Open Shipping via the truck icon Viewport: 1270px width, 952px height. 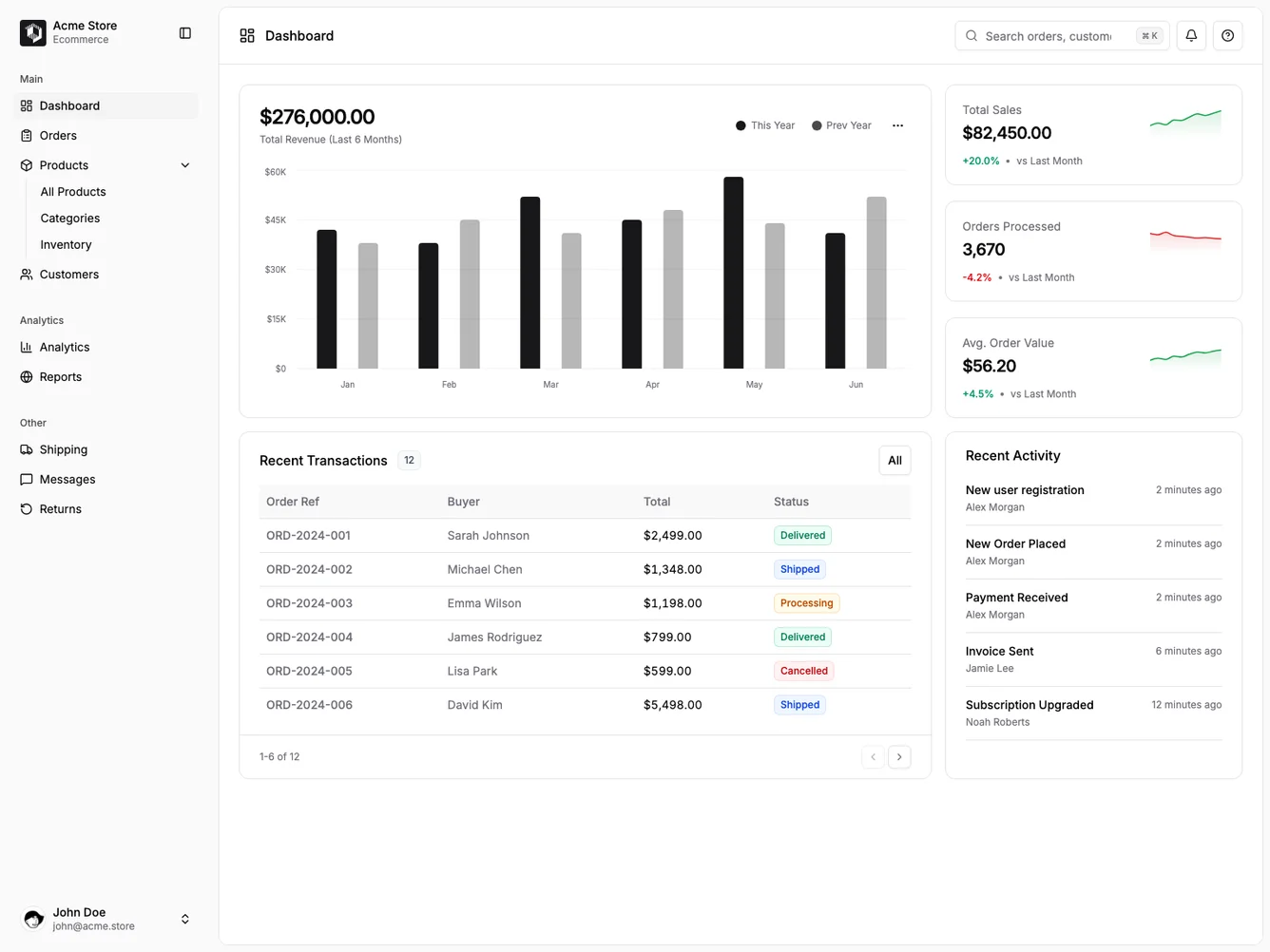(x=26, y=449)
